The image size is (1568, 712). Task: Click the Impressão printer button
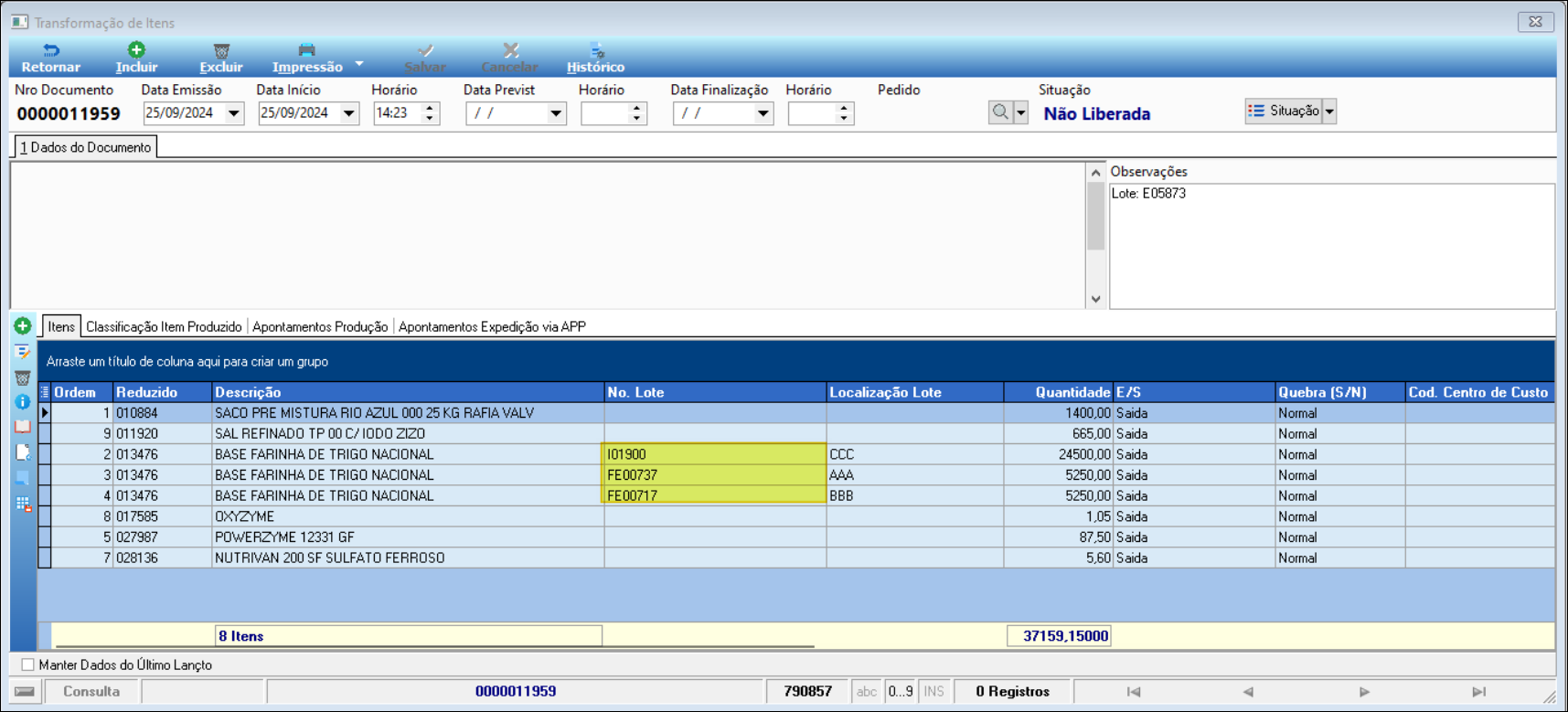pos(307,58)
